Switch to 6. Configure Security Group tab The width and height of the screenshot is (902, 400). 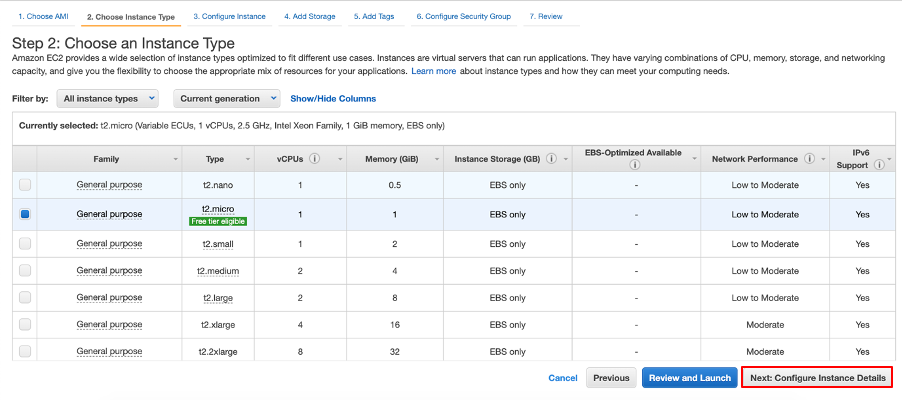point(463,17)
